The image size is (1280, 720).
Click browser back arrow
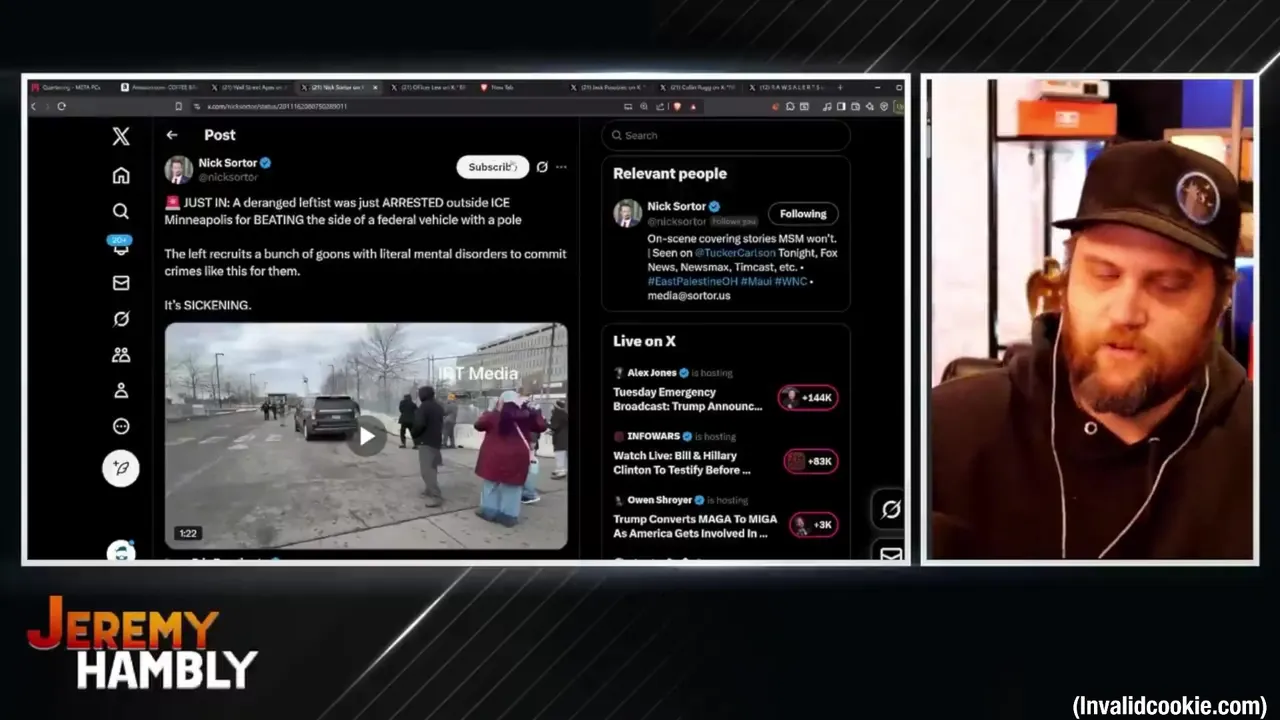(x=33, y=106)
